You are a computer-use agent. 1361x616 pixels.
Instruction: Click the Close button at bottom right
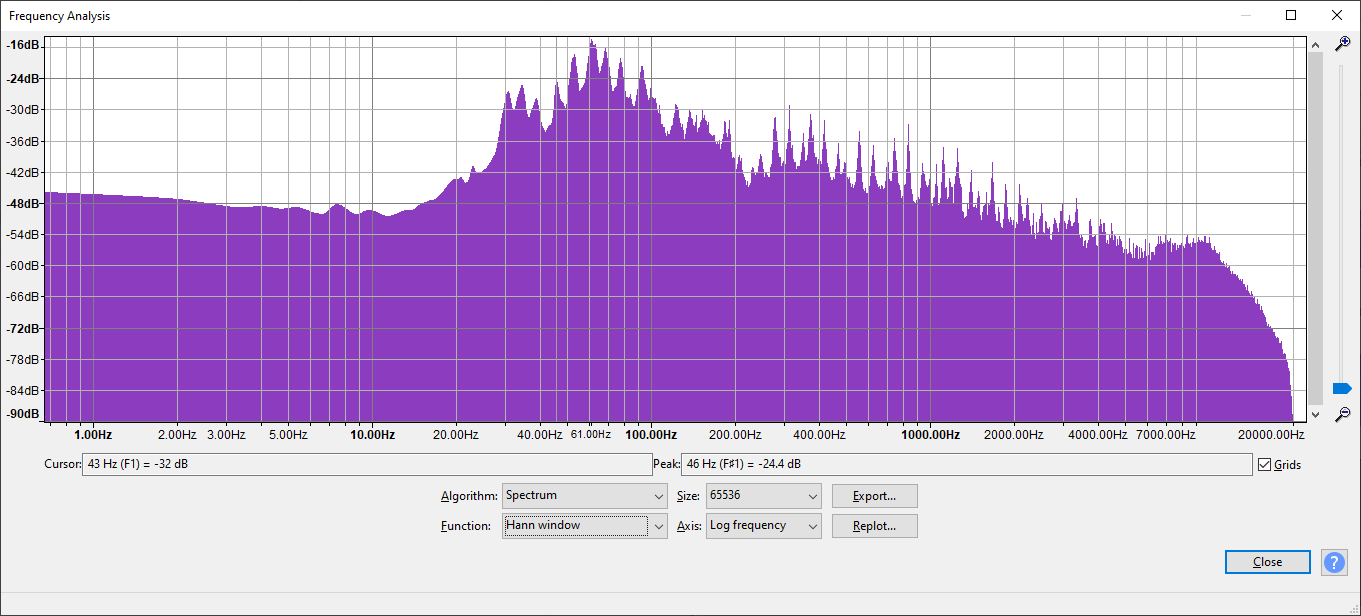pyautogui.click(x=1267, y=562)
